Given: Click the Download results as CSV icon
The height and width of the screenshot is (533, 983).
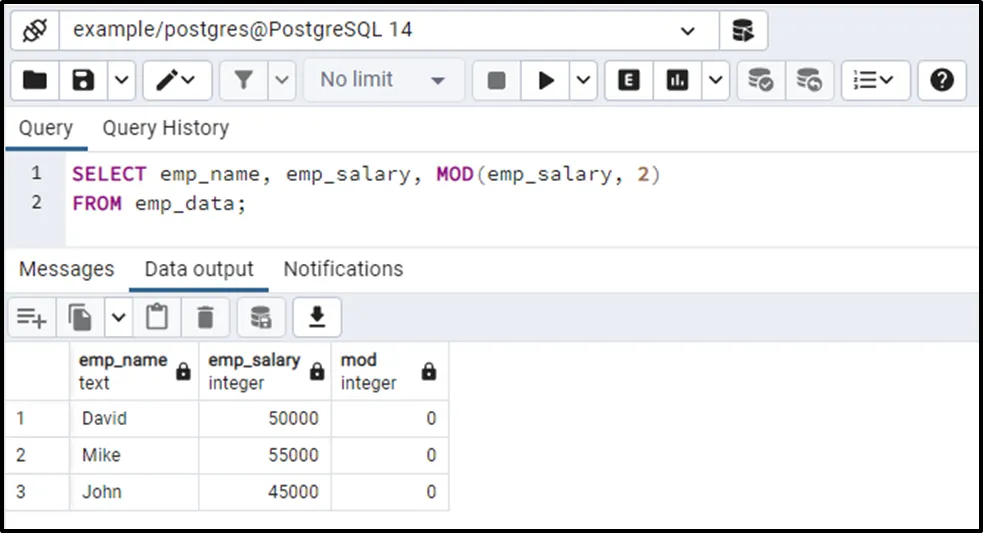Looking at the screenshot, I should (x=317, y=317).
